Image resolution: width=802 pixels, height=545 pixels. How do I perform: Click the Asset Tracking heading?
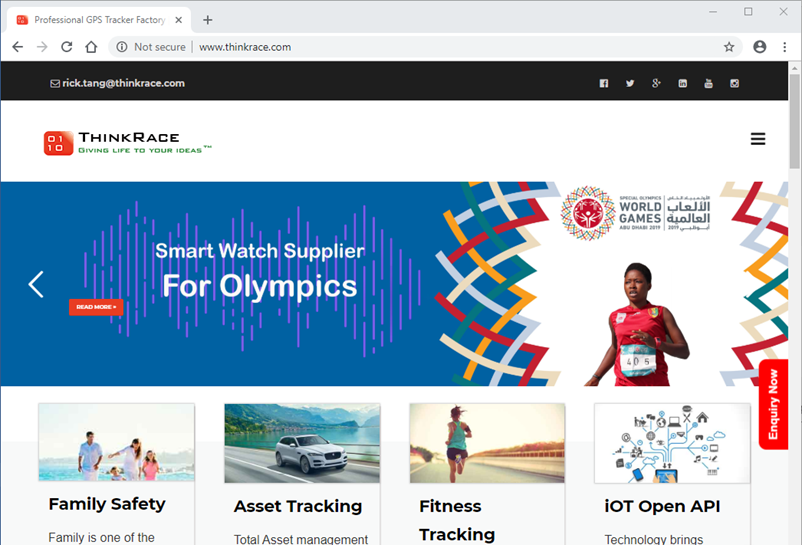pos(298,506)
